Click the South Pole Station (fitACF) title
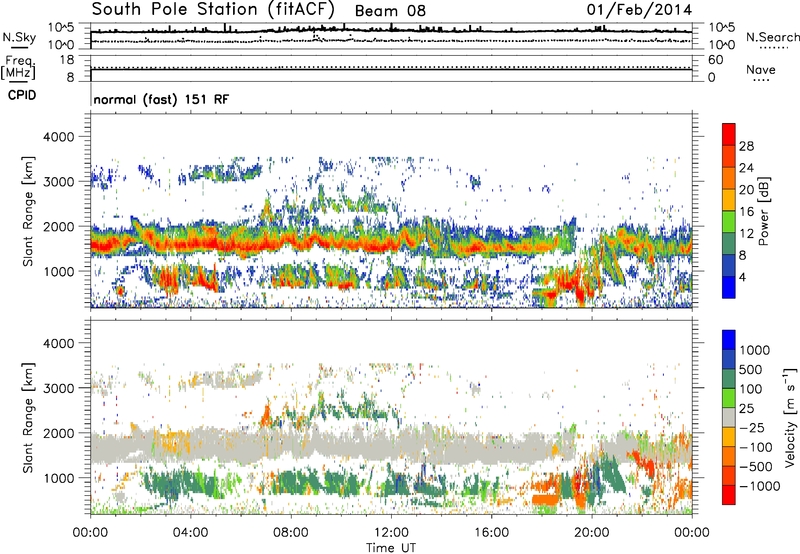Viewport: 800px width, 554px height. [x=213, y=9]
